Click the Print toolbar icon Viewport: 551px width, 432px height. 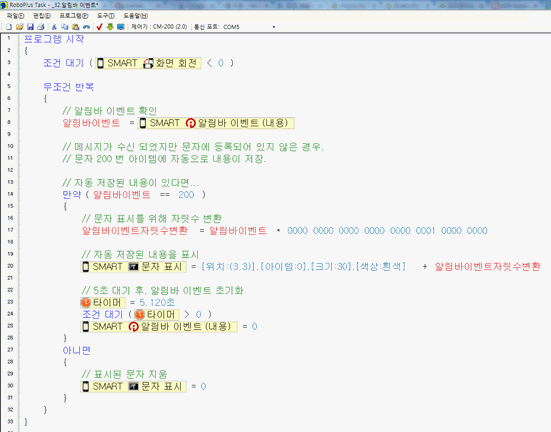(x=41, y=27)
